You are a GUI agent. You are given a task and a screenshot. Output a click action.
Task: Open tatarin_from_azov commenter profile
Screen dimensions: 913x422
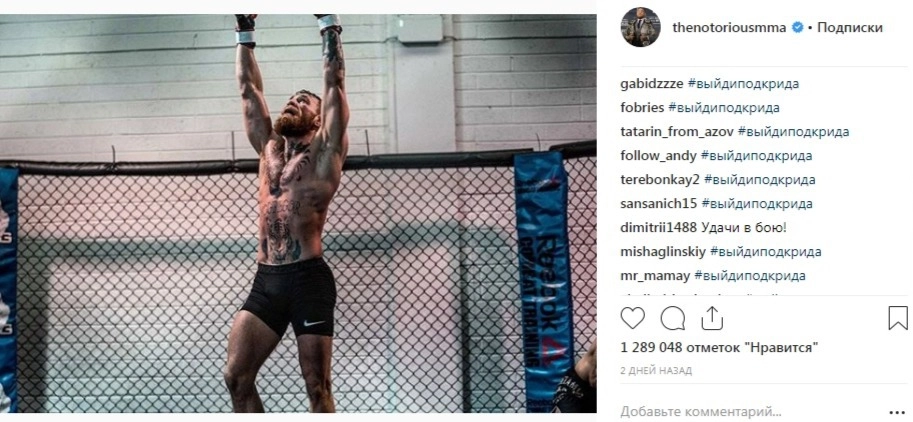pos(677,132)
